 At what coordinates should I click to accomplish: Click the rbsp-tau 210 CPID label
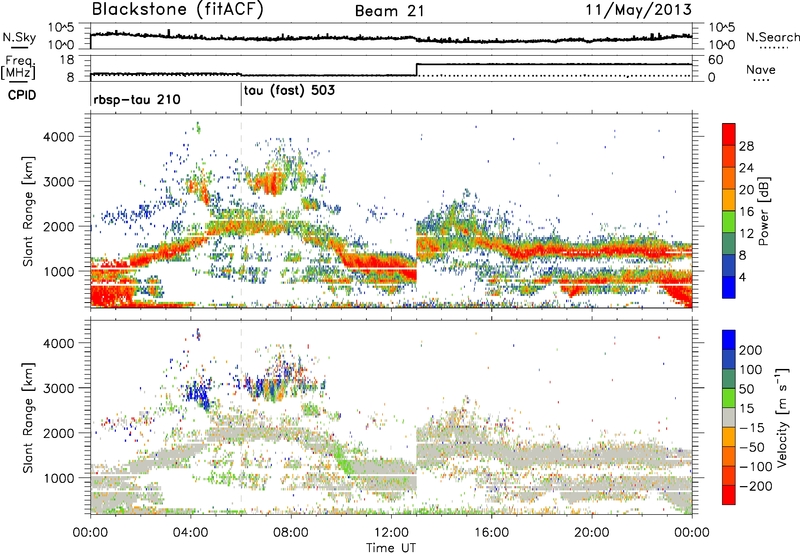pos(137,99)
